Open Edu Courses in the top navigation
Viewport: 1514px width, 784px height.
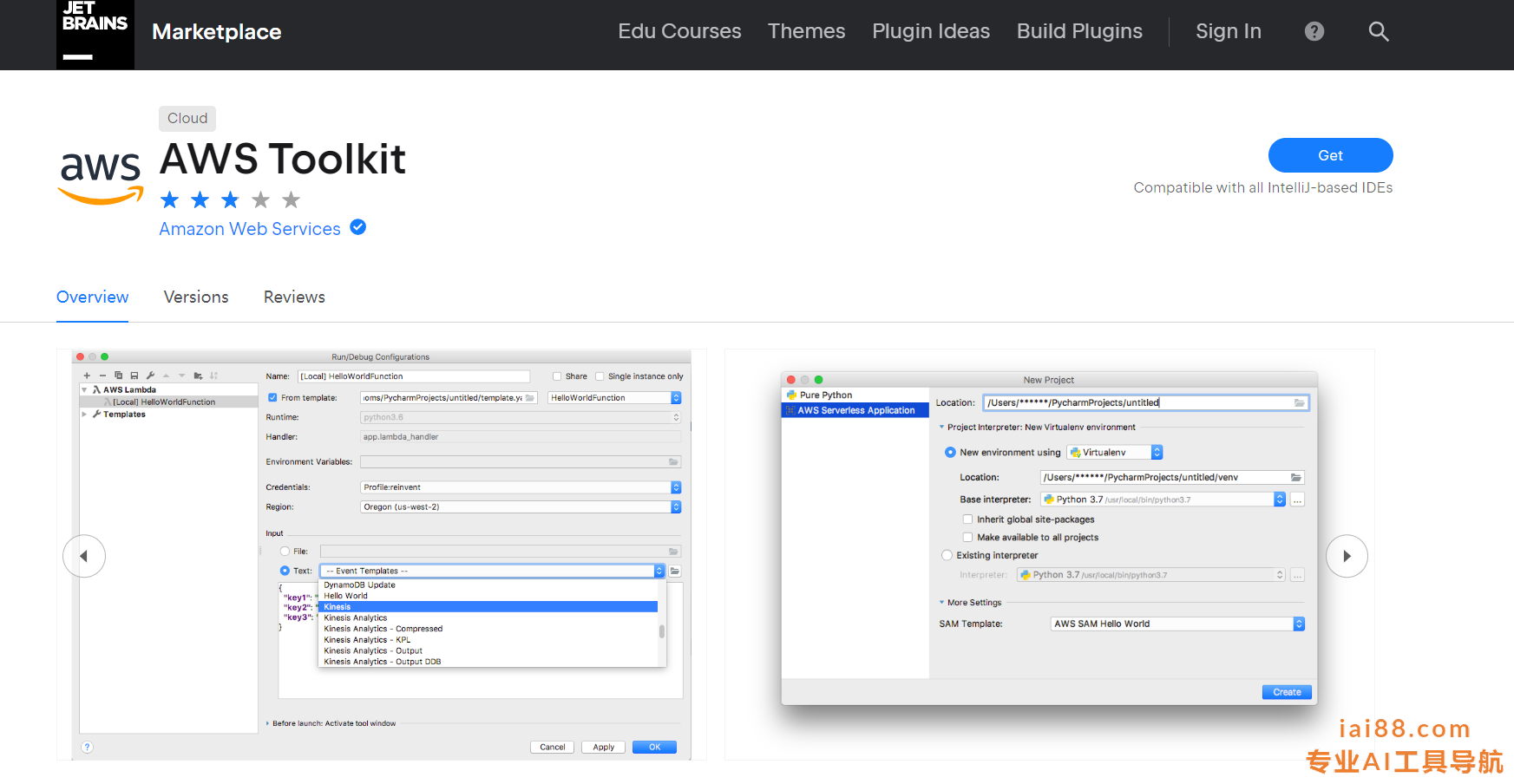point(679,31)
